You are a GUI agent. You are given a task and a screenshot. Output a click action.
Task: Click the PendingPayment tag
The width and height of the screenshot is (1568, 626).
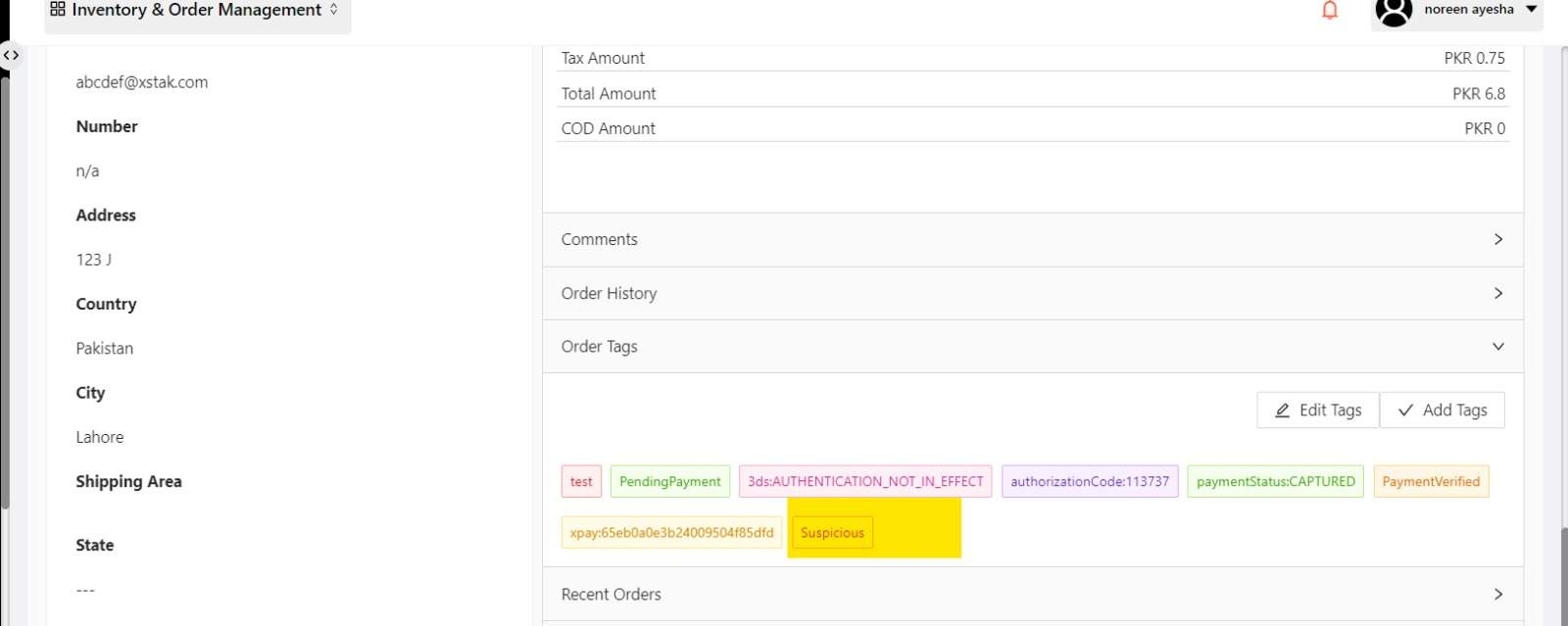tap(669, 482)
